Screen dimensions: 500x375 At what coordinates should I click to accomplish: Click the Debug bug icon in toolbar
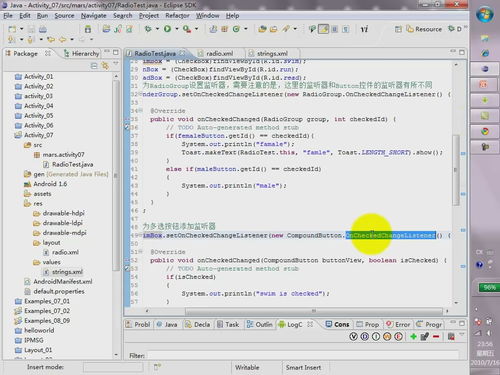click(148, 29)
